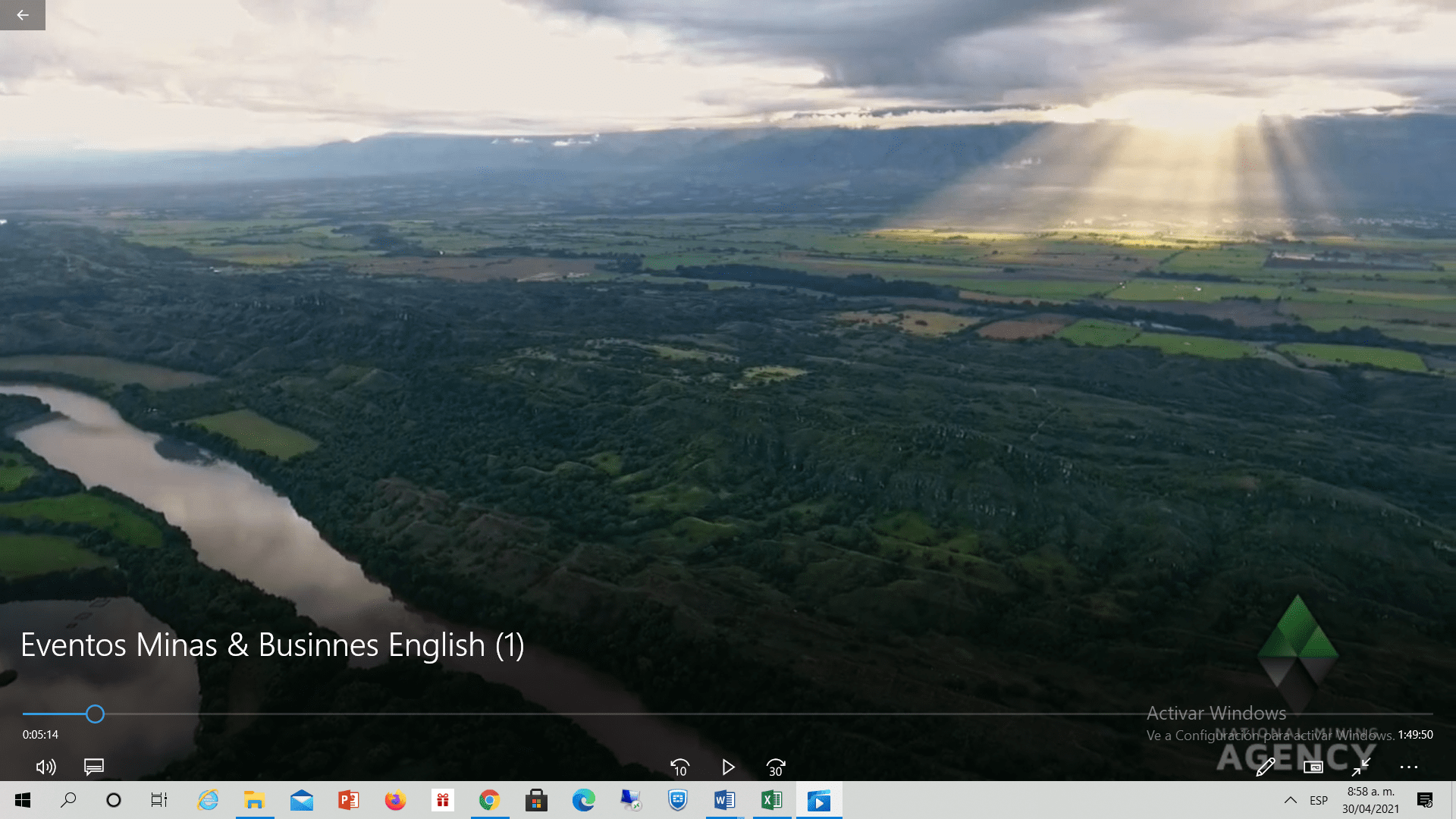Viewport: 1456px width, 819px height.
Task: Skip forward 30 seconds
Action: click(776, 767)
